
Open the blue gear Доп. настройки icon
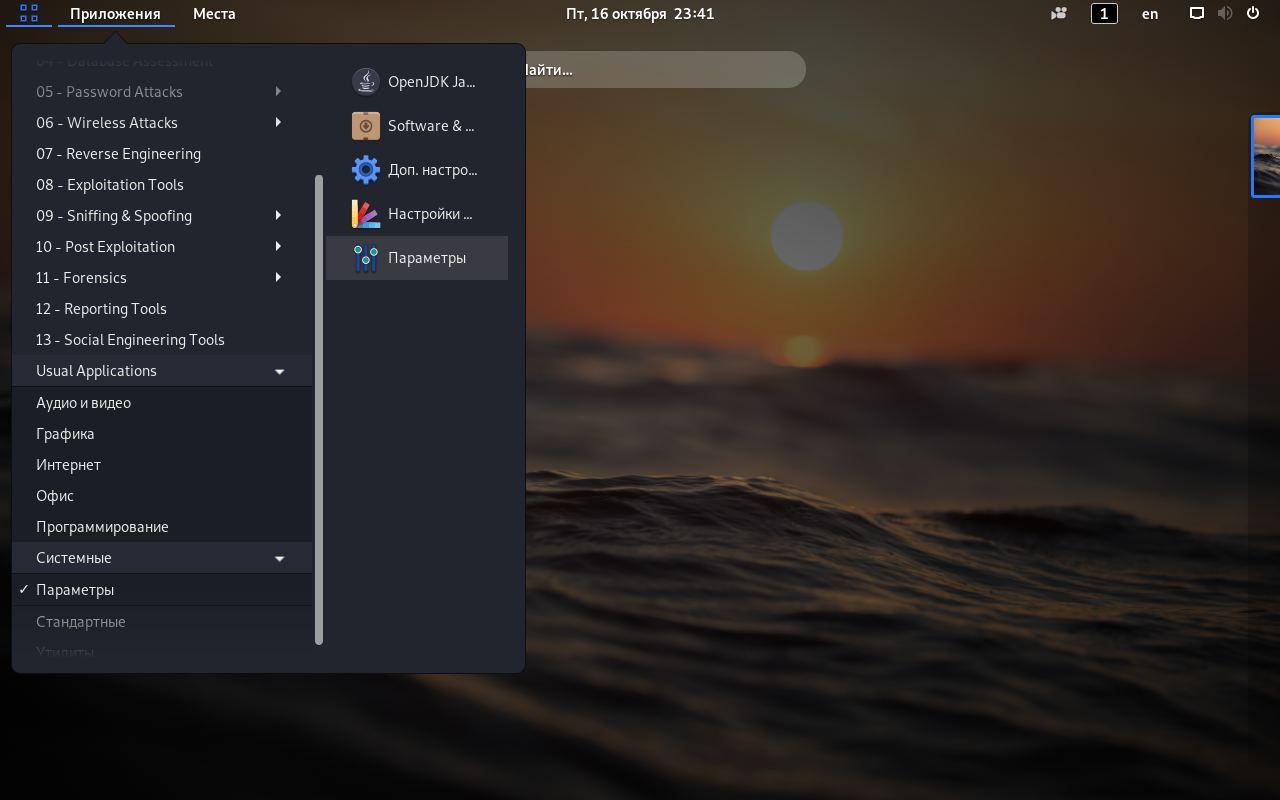[x=366, y=170]
